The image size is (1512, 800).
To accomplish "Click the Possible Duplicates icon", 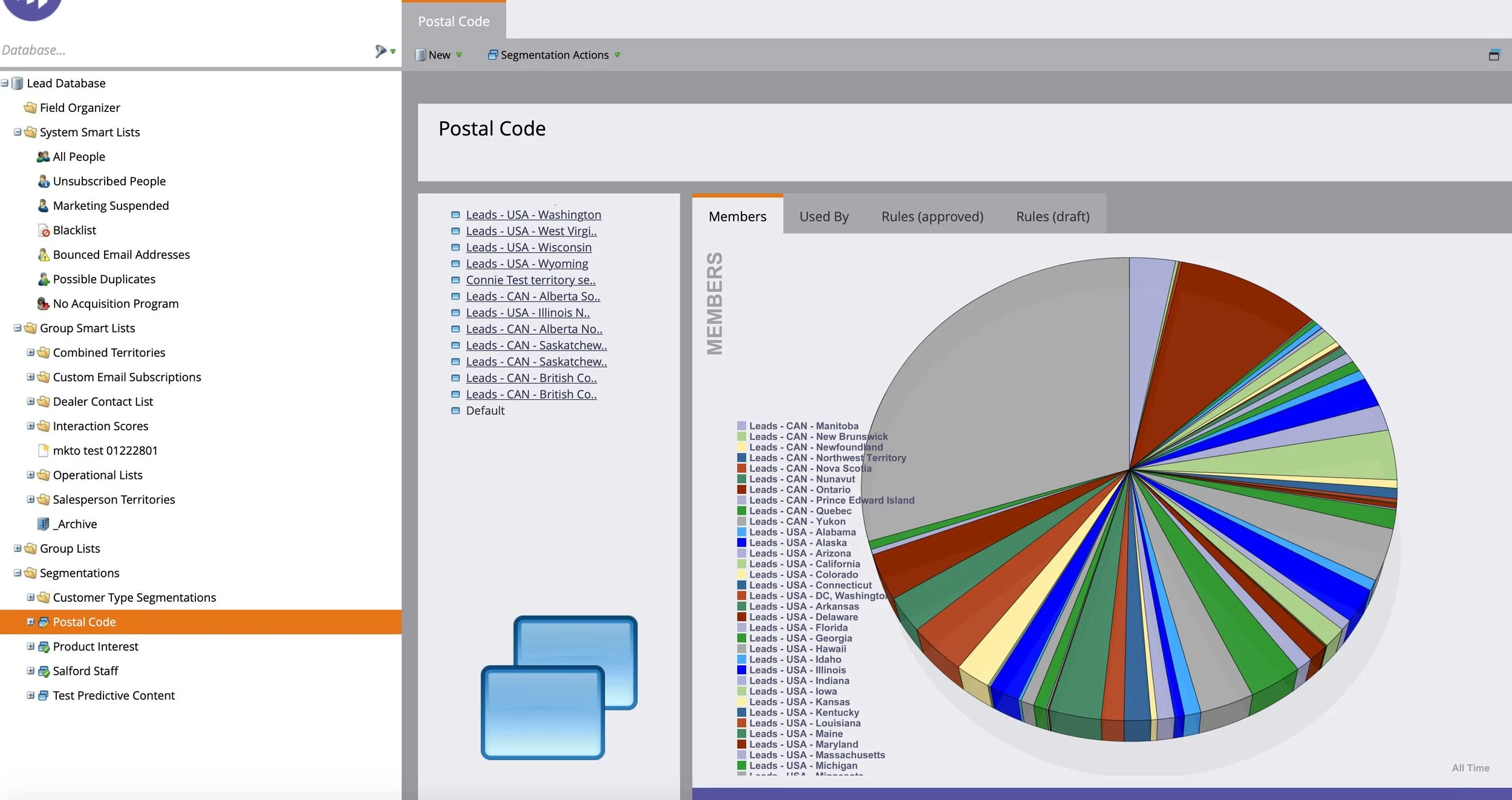I will tap(43, 279).
